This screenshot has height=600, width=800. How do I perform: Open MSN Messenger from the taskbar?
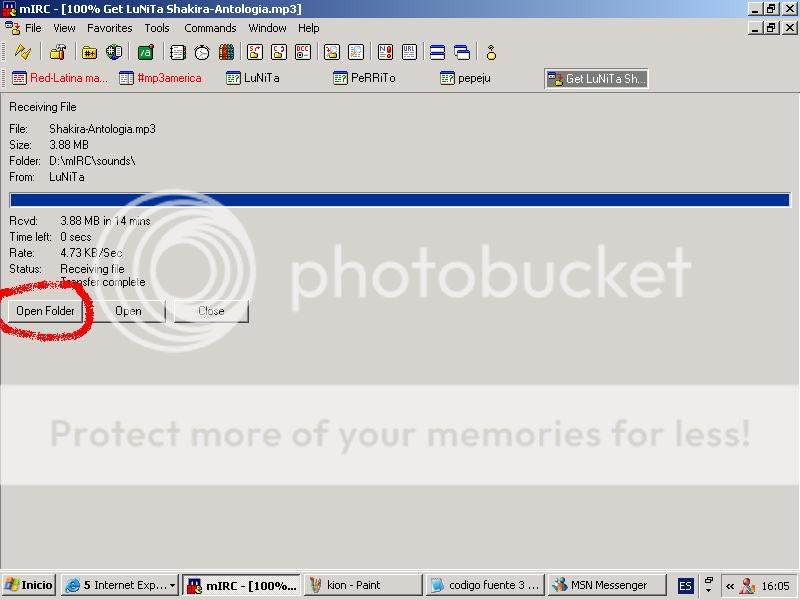[607, 585]
